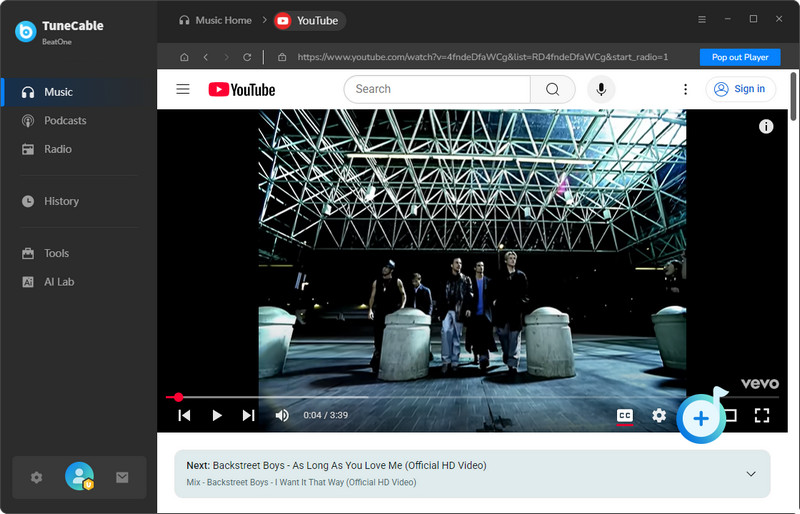800x514 pixels.
Task: Toggle theater mode
Action: click(x=732, y=415)
